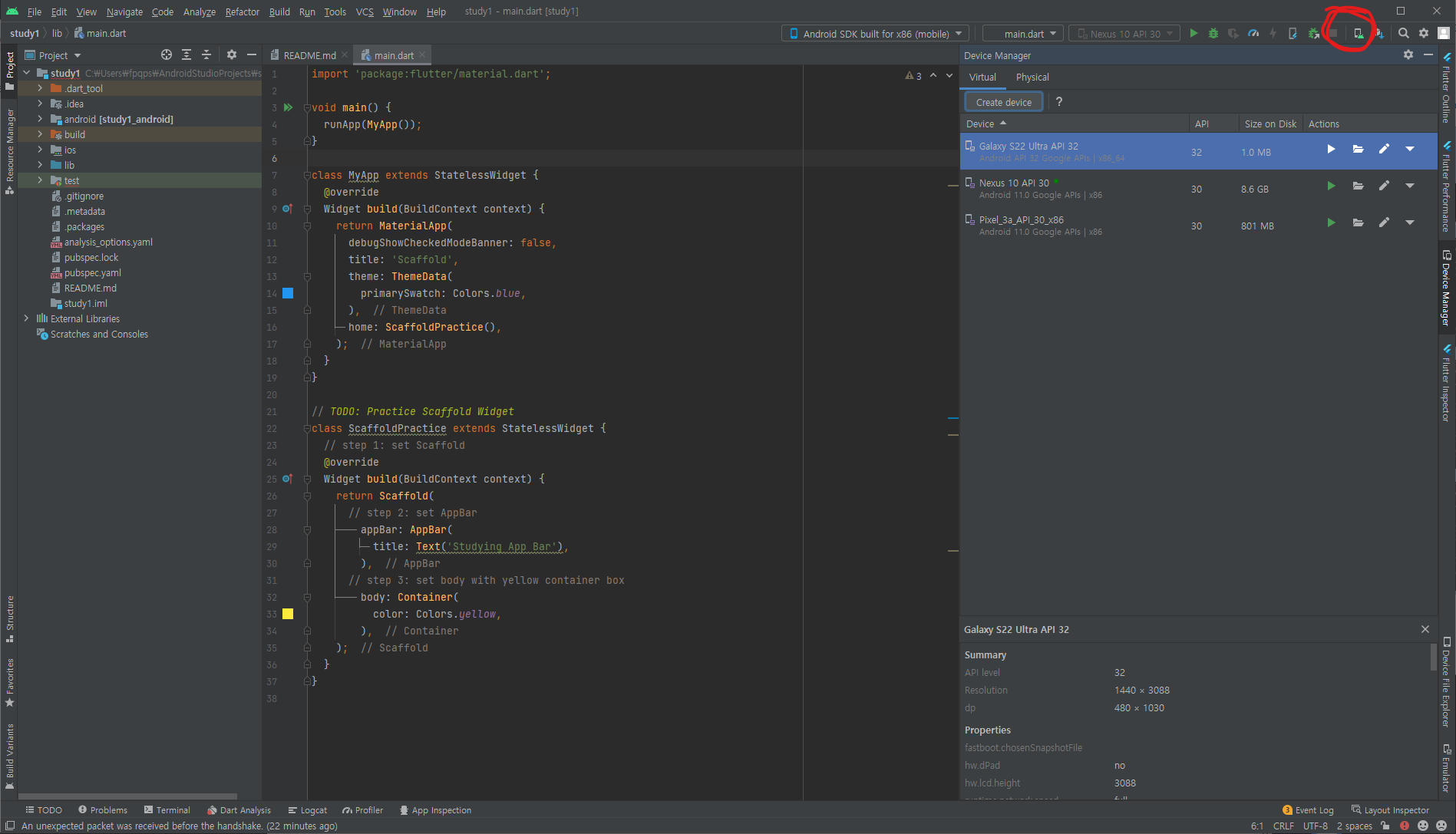Open IDE settings gear in top toolbar
This screenshot has height=834, width=1456.
point(1424,33)
